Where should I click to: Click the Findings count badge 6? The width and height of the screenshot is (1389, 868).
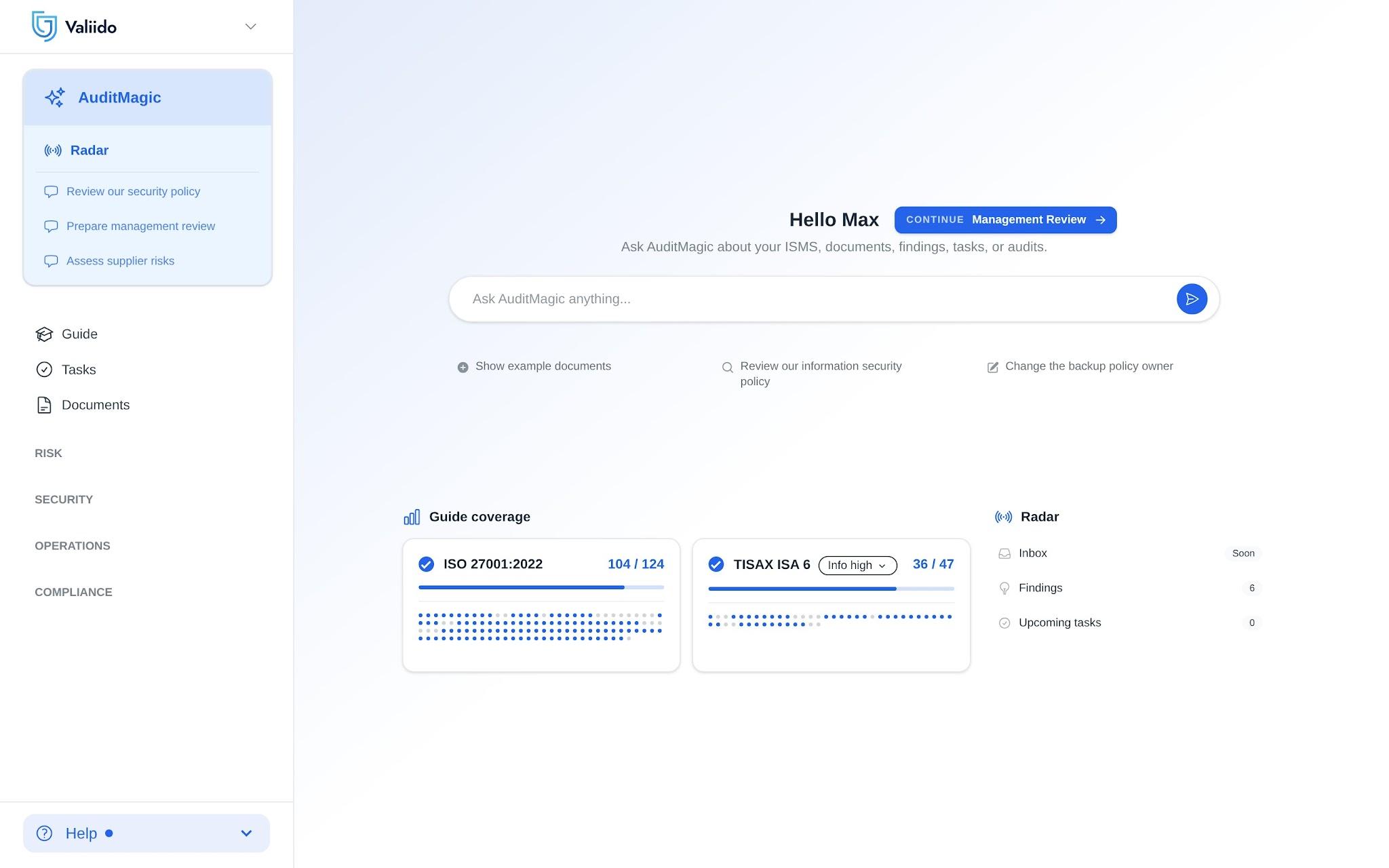[1252, 588]
